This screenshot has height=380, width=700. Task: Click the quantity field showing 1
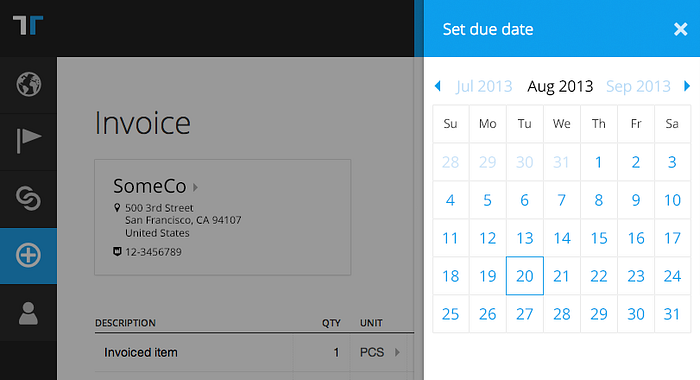321,353
